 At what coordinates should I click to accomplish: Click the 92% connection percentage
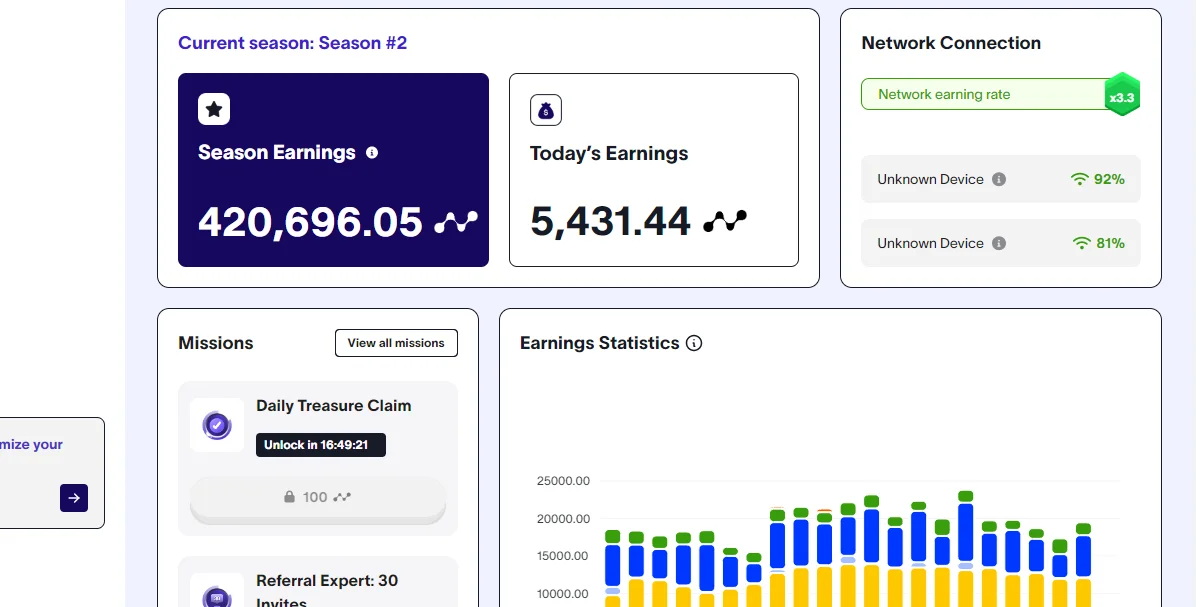[1109, 179]
